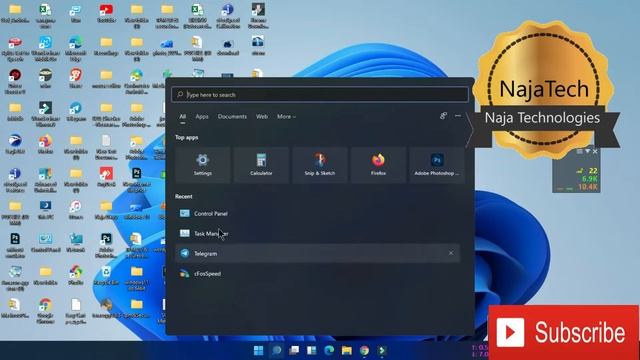Open the cFosSpeed widget menu icon
Image resolution: width=640 pixels, height=360 pixels.
[579, 151]
